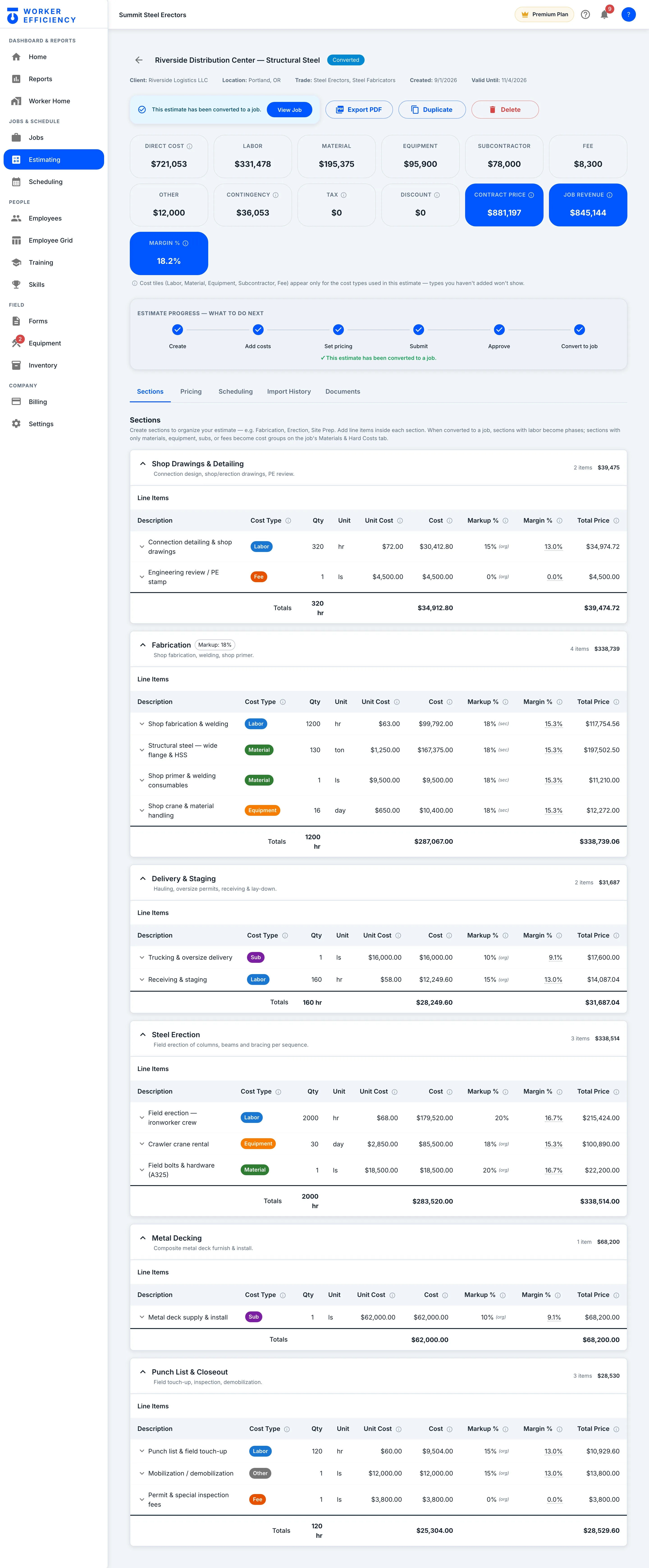Open the Import History tab

coord(289,391)
